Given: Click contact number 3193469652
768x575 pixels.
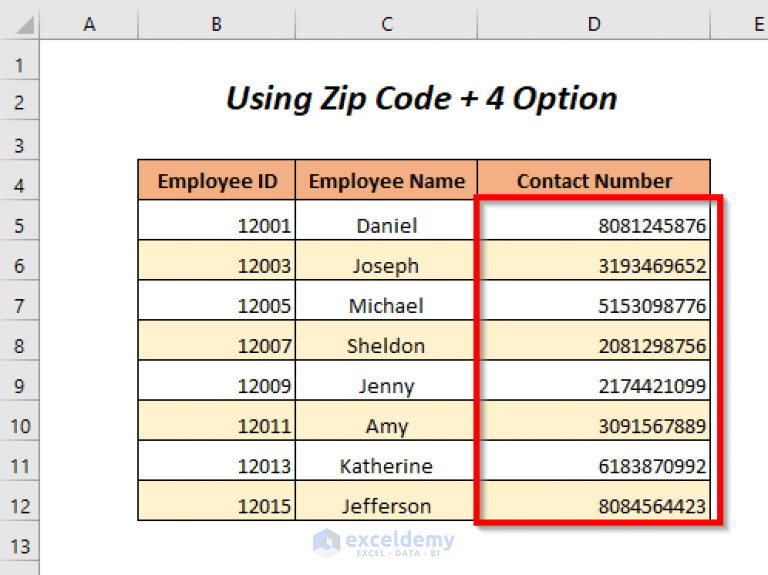Looking at the screenshot, I should tap(594, 260).
